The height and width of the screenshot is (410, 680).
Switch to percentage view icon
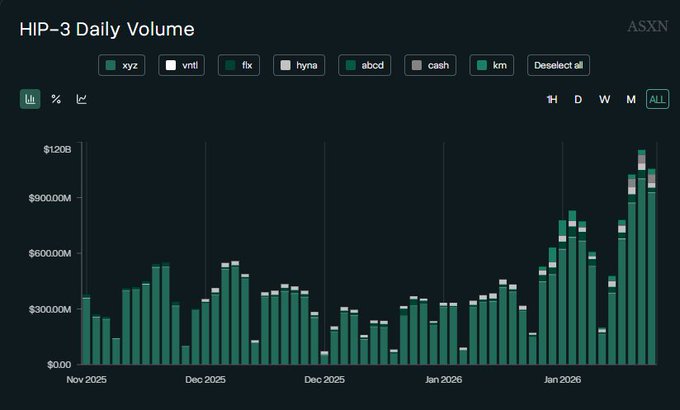56,99
